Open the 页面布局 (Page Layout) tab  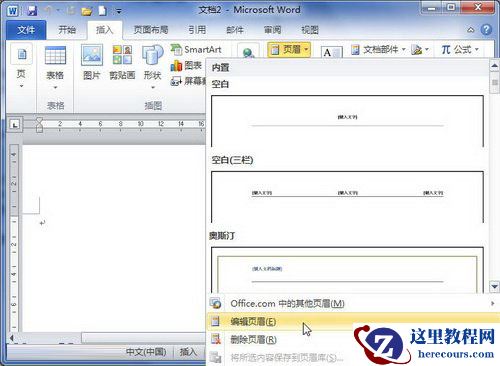click(x=151, y=30)
